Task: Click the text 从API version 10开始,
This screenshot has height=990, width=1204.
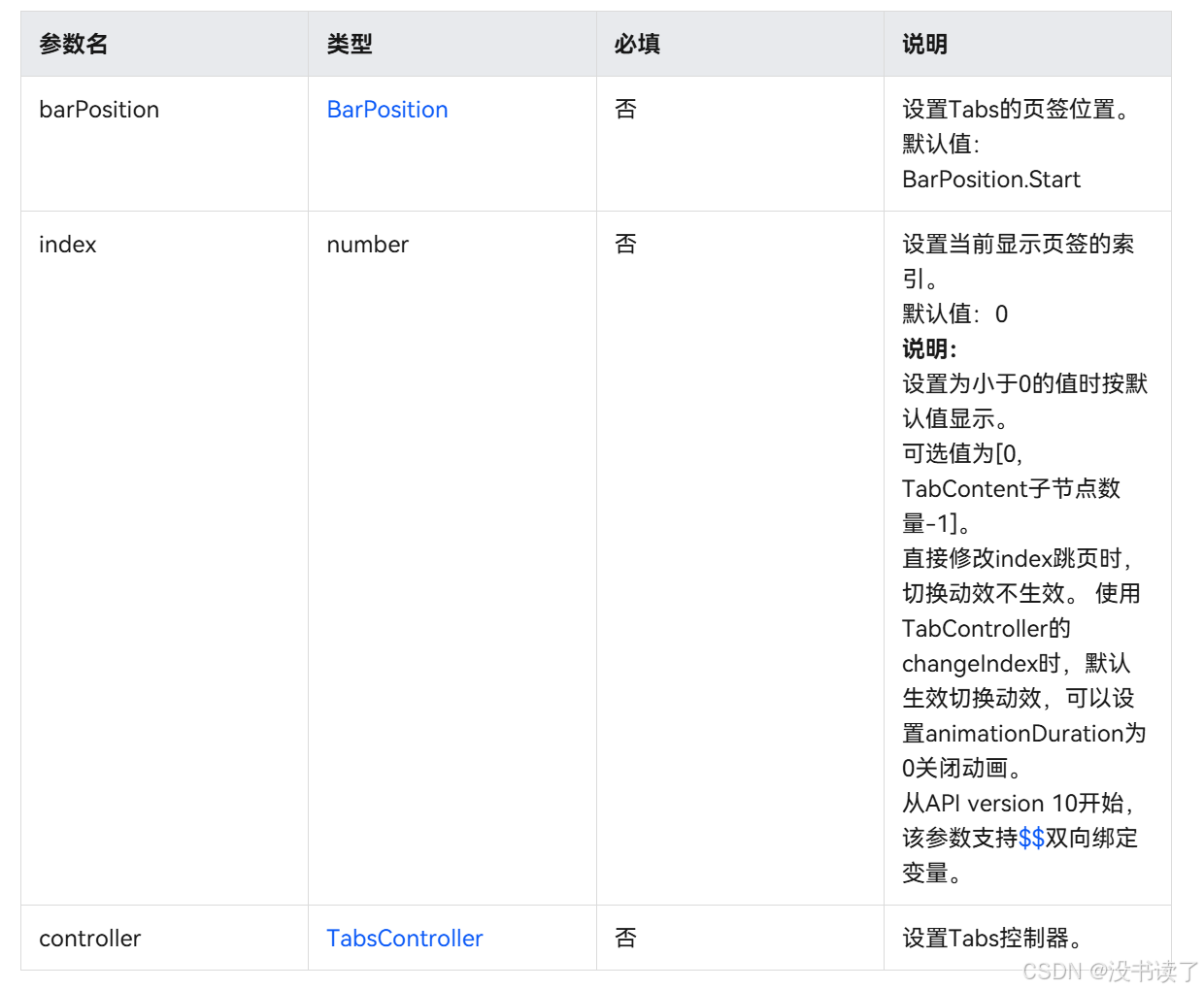Action: coord(1018,804)
